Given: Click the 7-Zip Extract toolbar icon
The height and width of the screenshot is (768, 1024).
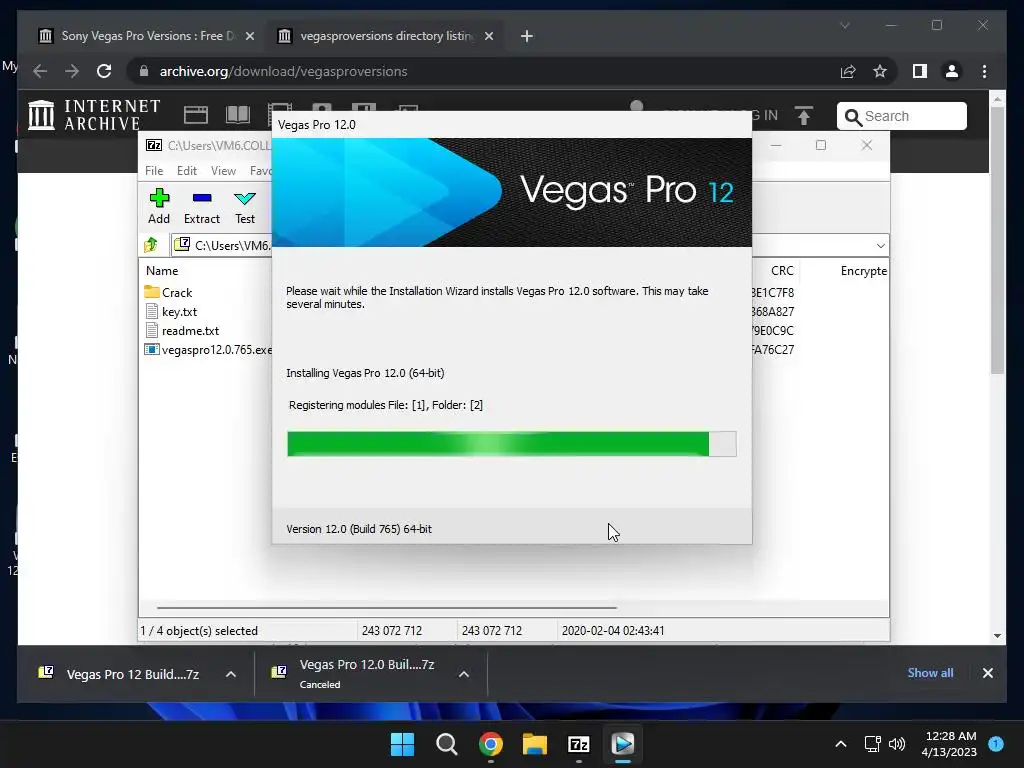Looking at the screenshot, I should coord(202,206).
